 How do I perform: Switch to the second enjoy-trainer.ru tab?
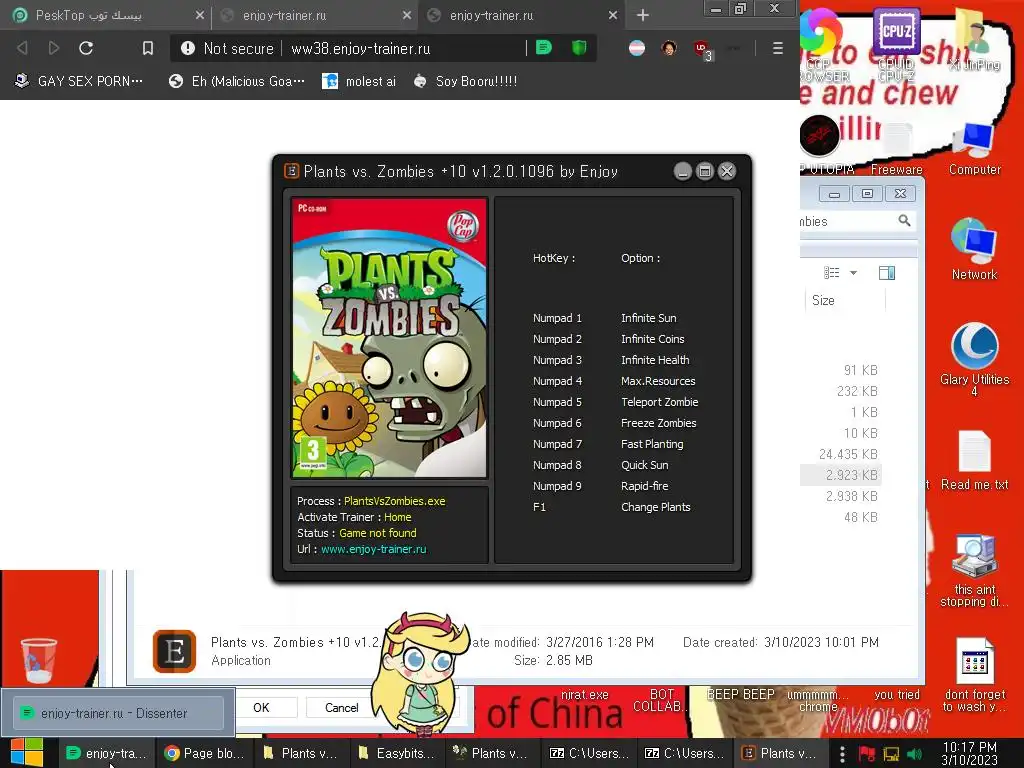tap(313, 15)
